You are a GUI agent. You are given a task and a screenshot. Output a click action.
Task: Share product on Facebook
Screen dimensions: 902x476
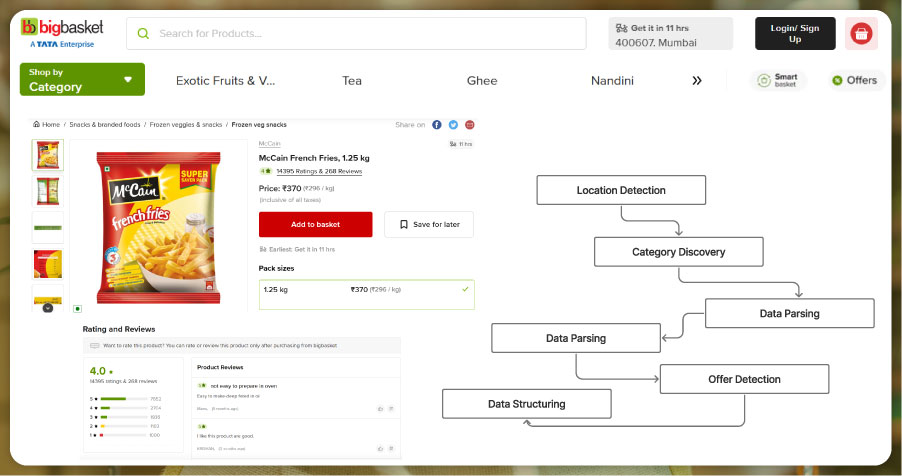(x=437, y=125)
